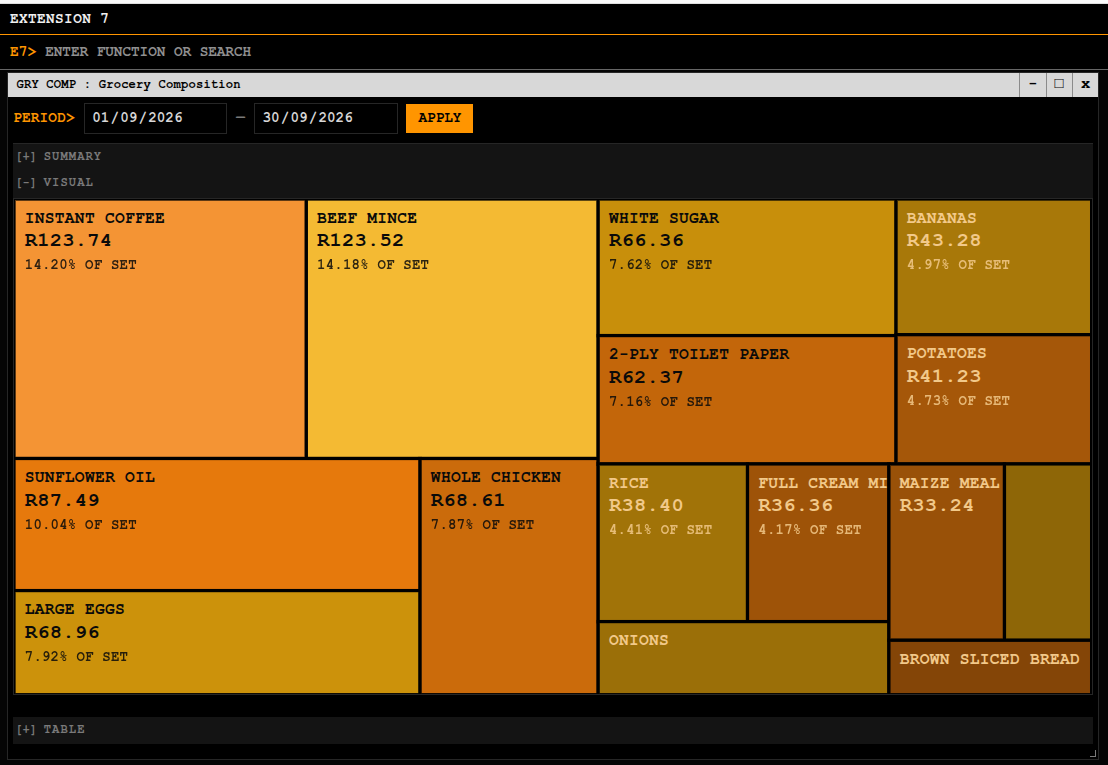Maximize the Grocery Composition panel

pyautogui.click(x=1059, y=84)
